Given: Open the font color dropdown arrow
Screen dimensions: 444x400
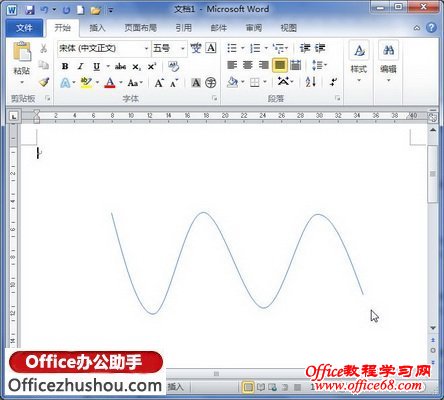Looking at the screenshot, I should click(x=121, y=82).
